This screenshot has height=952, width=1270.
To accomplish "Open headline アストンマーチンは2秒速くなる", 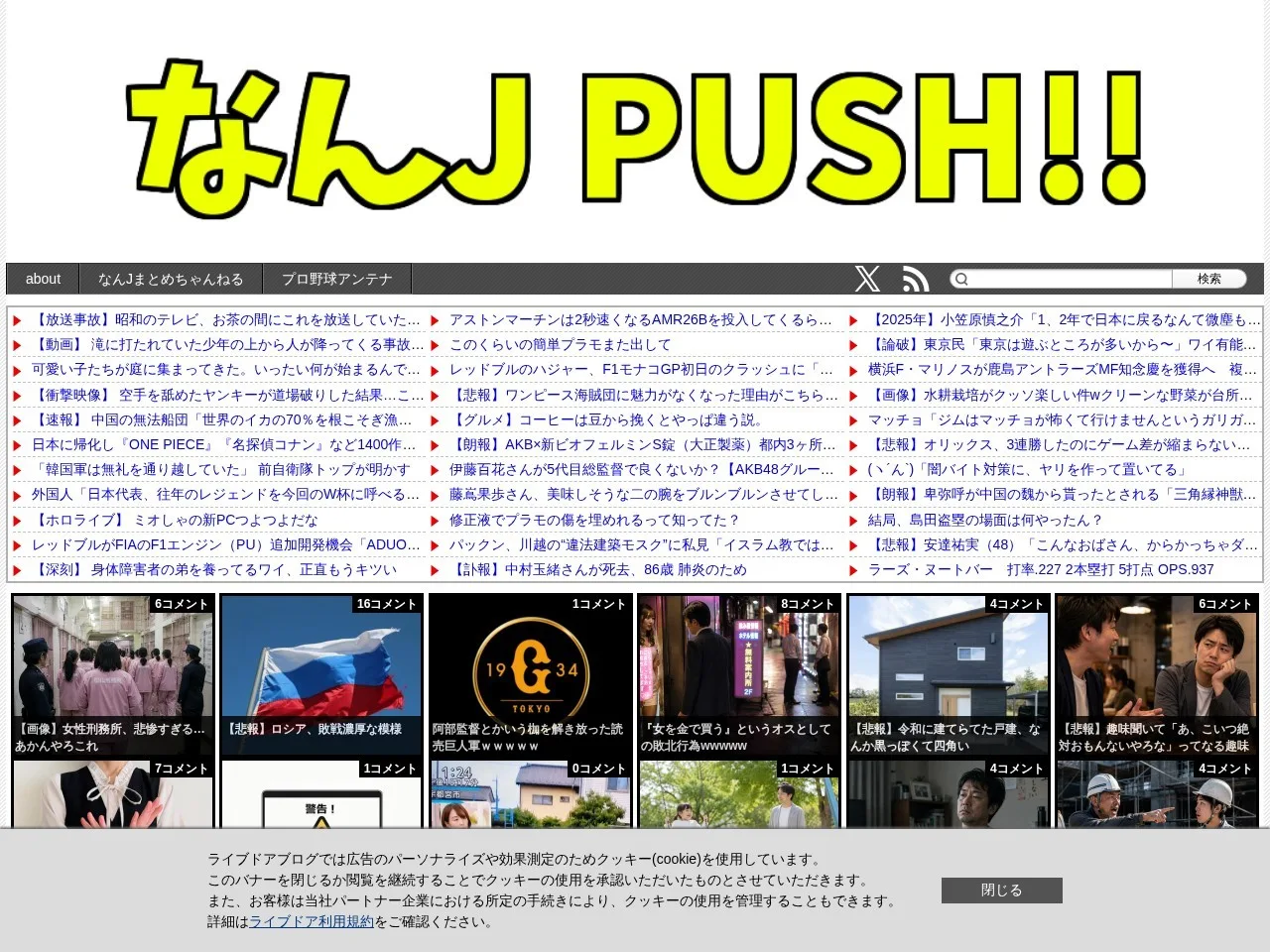I will pyautogui.click(x=641, y=319).
